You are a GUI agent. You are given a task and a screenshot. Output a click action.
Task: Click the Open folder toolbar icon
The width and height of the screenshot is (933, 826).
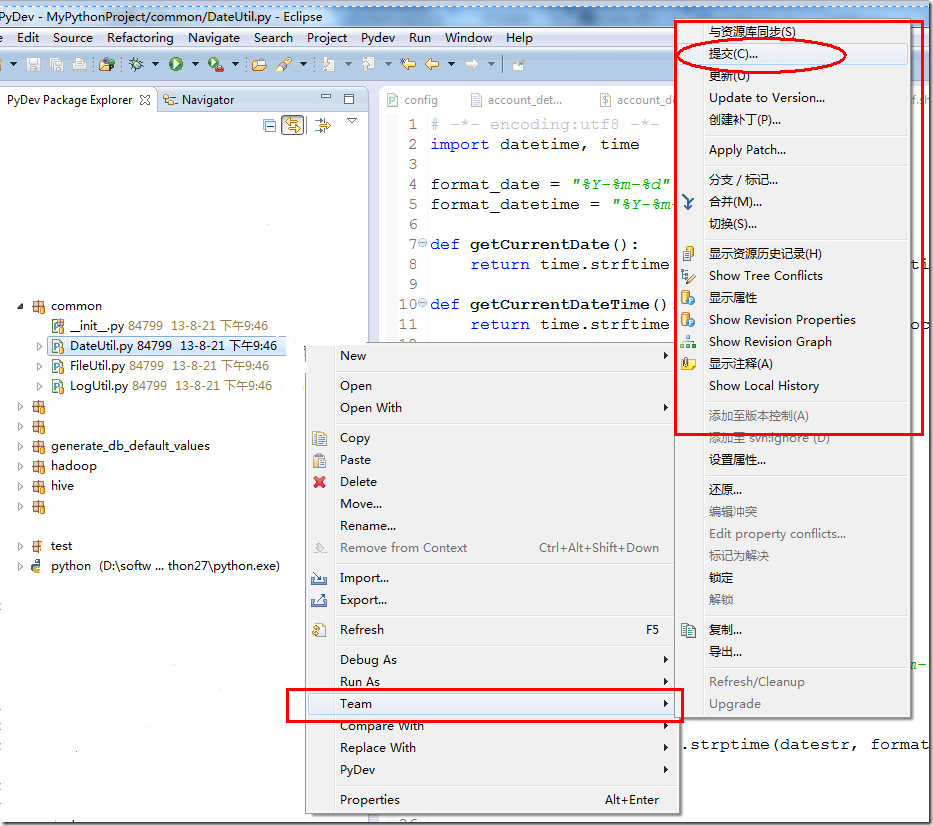pos(259,64)
